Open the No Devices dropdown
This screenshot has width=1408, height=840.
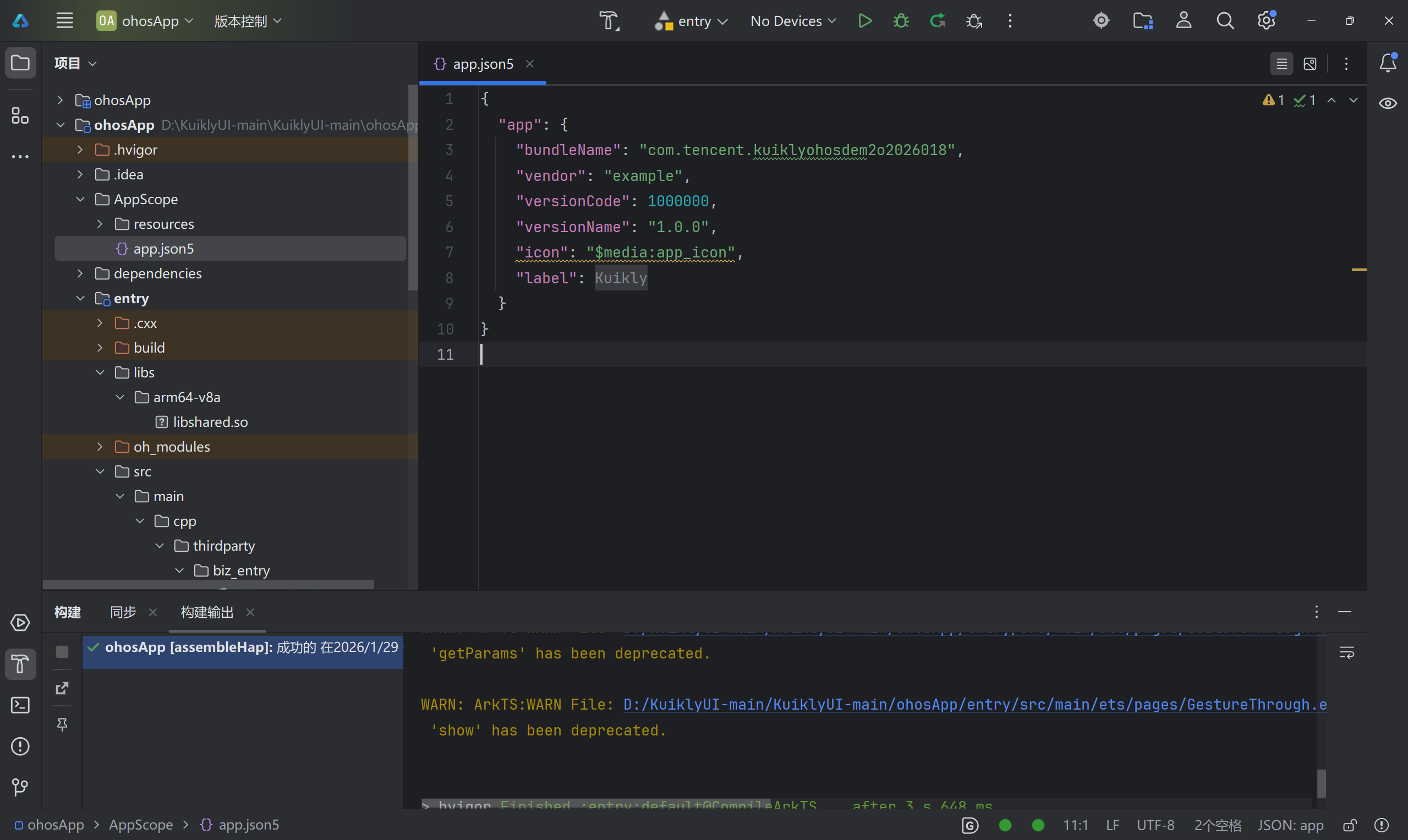pyautogui.click(x=793, y=21)
